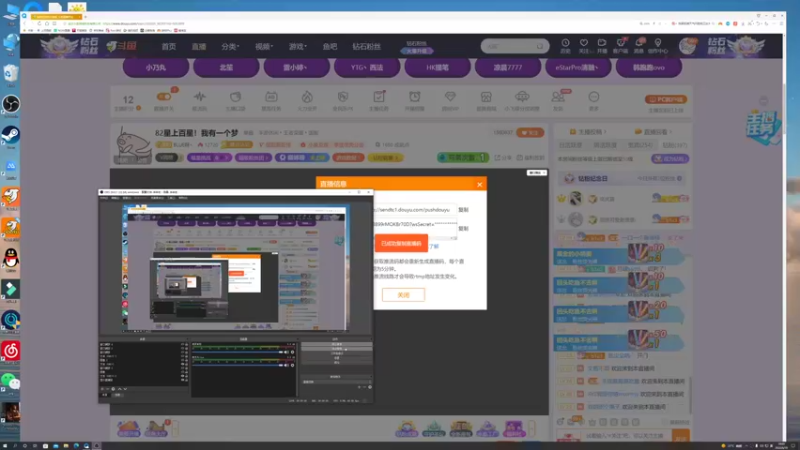The height and width of the screenshot is (450, 800).
Task: Click the user avatar in header
Action: [688, 46]
